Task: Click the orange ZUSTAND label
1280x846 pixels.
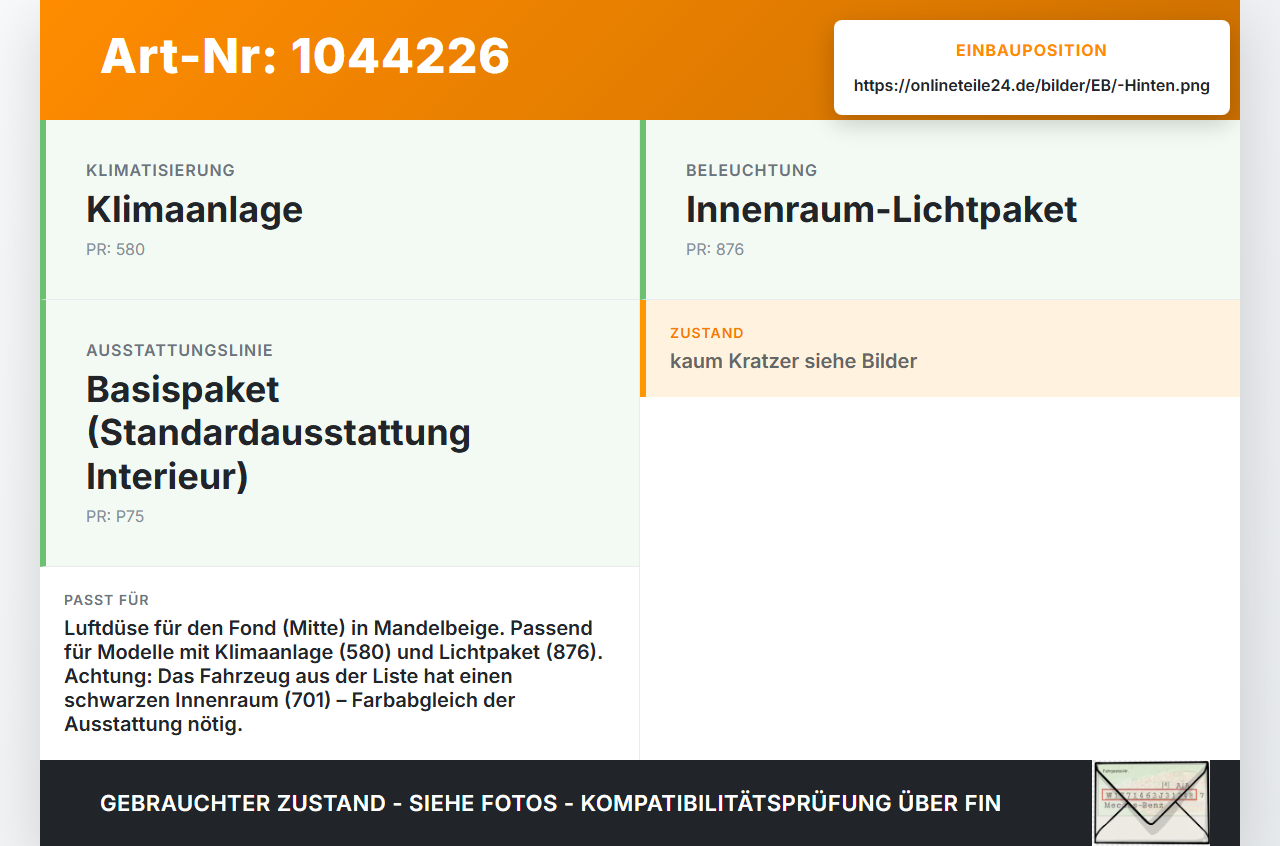Action: point(707,333)
